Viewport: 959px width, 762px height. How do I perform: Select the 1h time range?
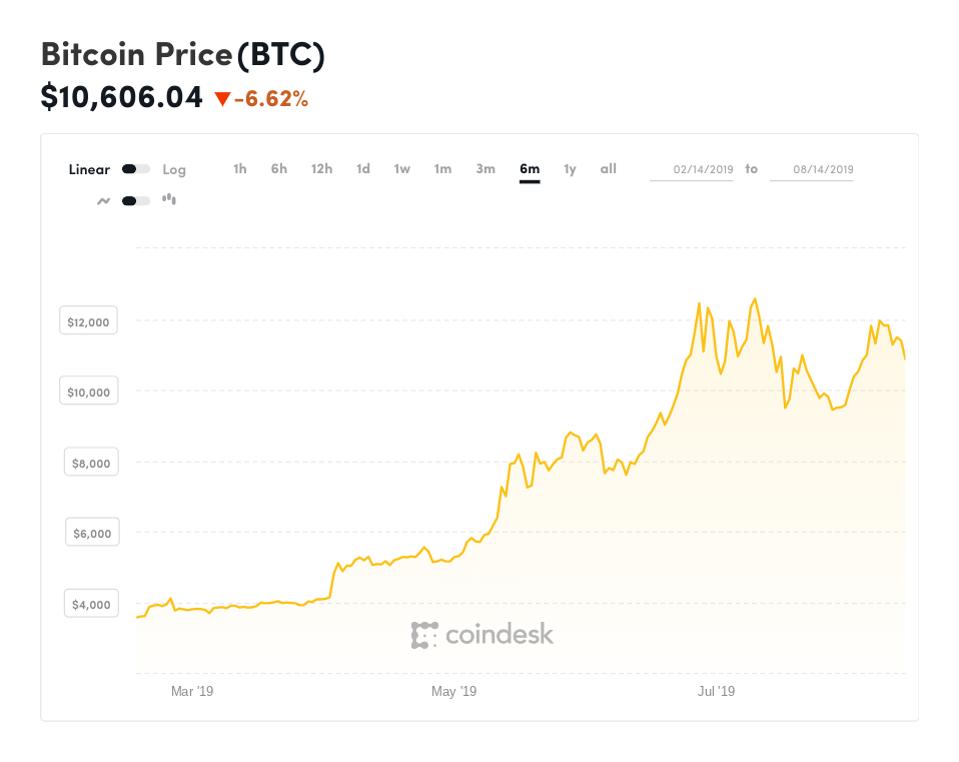[240, 169]
